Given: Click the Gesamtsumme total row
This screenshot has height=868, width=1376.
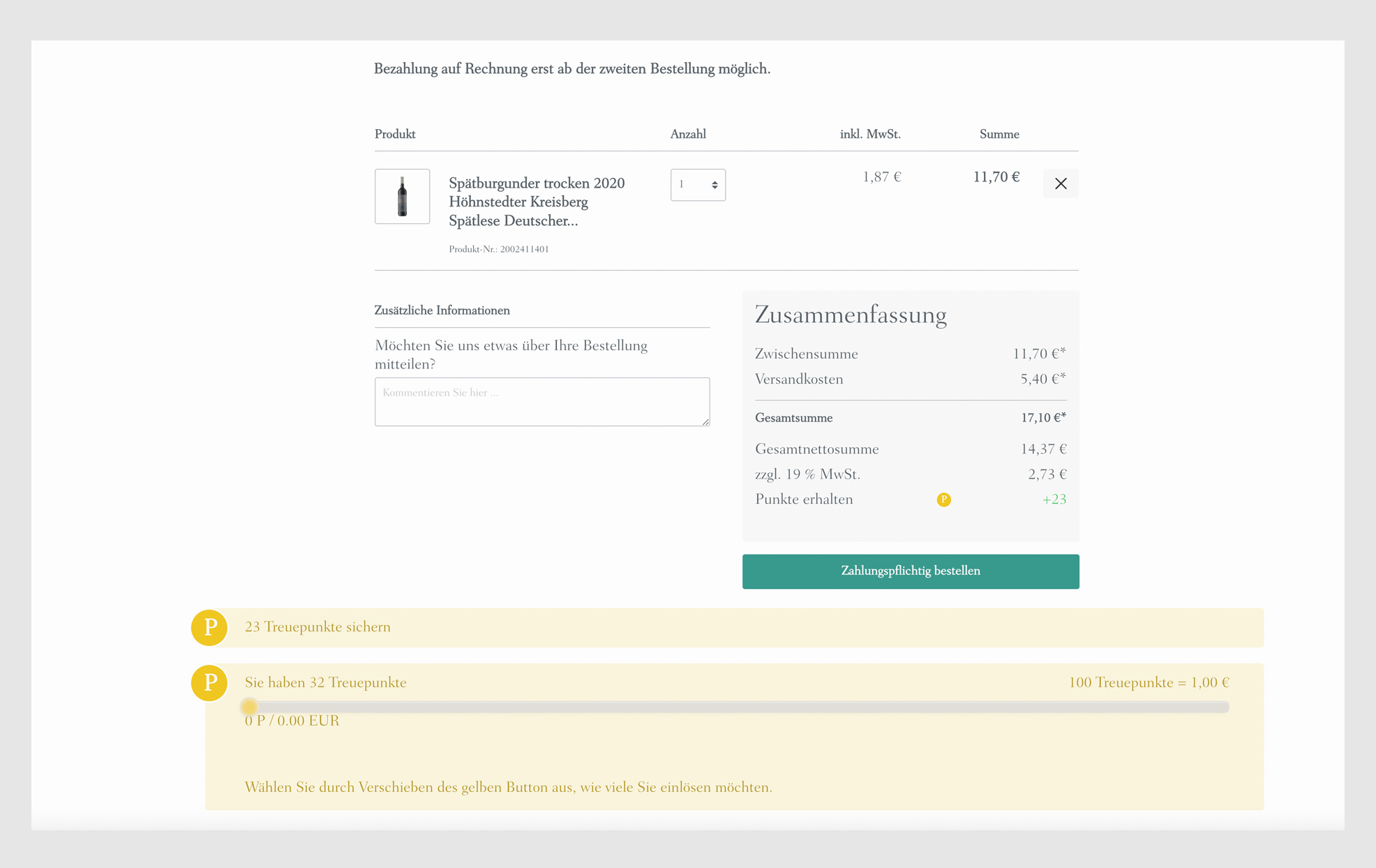Looking at the screenshot, I should tap(910, 418).
